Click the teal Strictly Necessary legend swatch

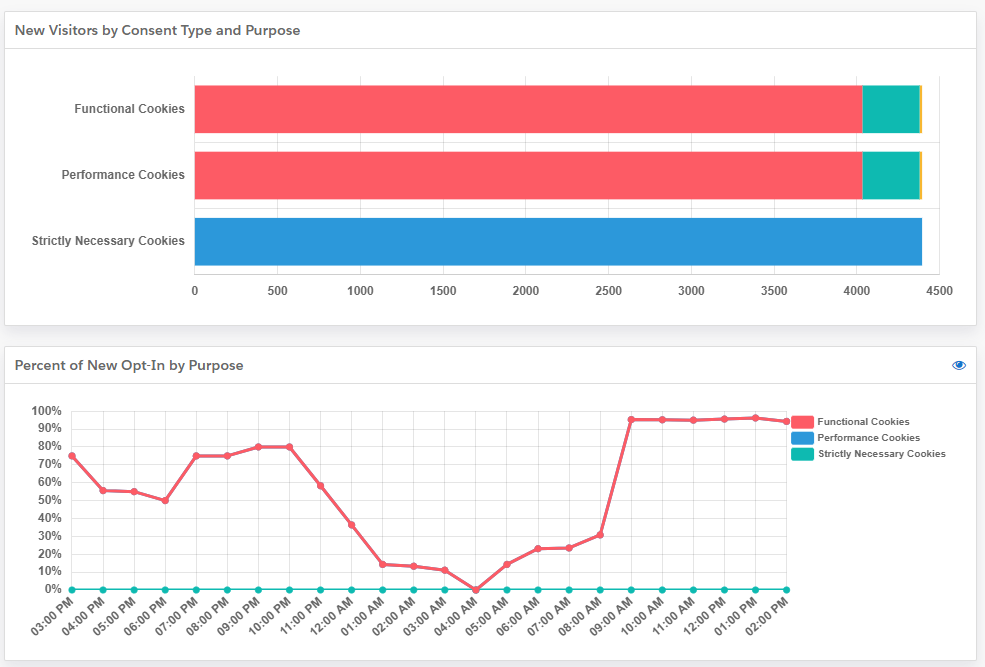tap(802, 454)
